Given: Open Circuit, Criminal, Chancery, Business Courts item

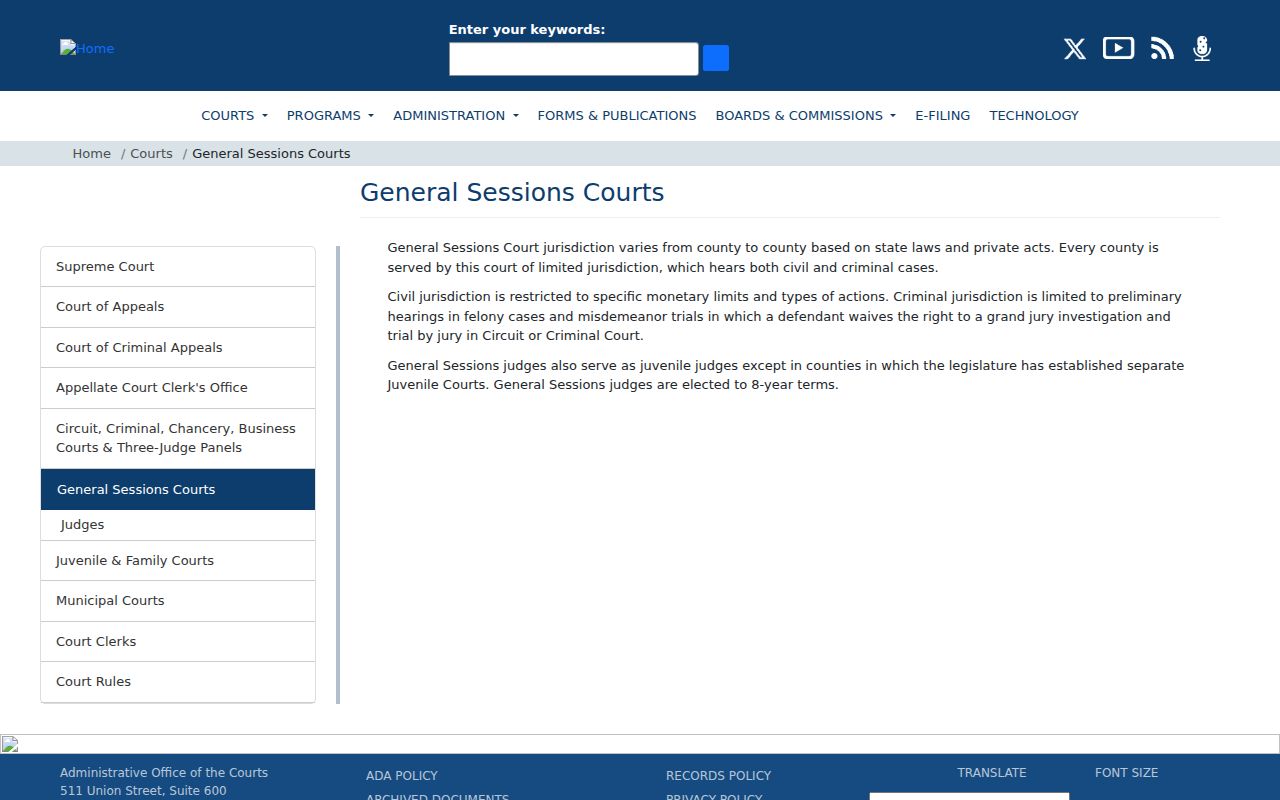Looking at the screenshot, I should click(178, 438).
